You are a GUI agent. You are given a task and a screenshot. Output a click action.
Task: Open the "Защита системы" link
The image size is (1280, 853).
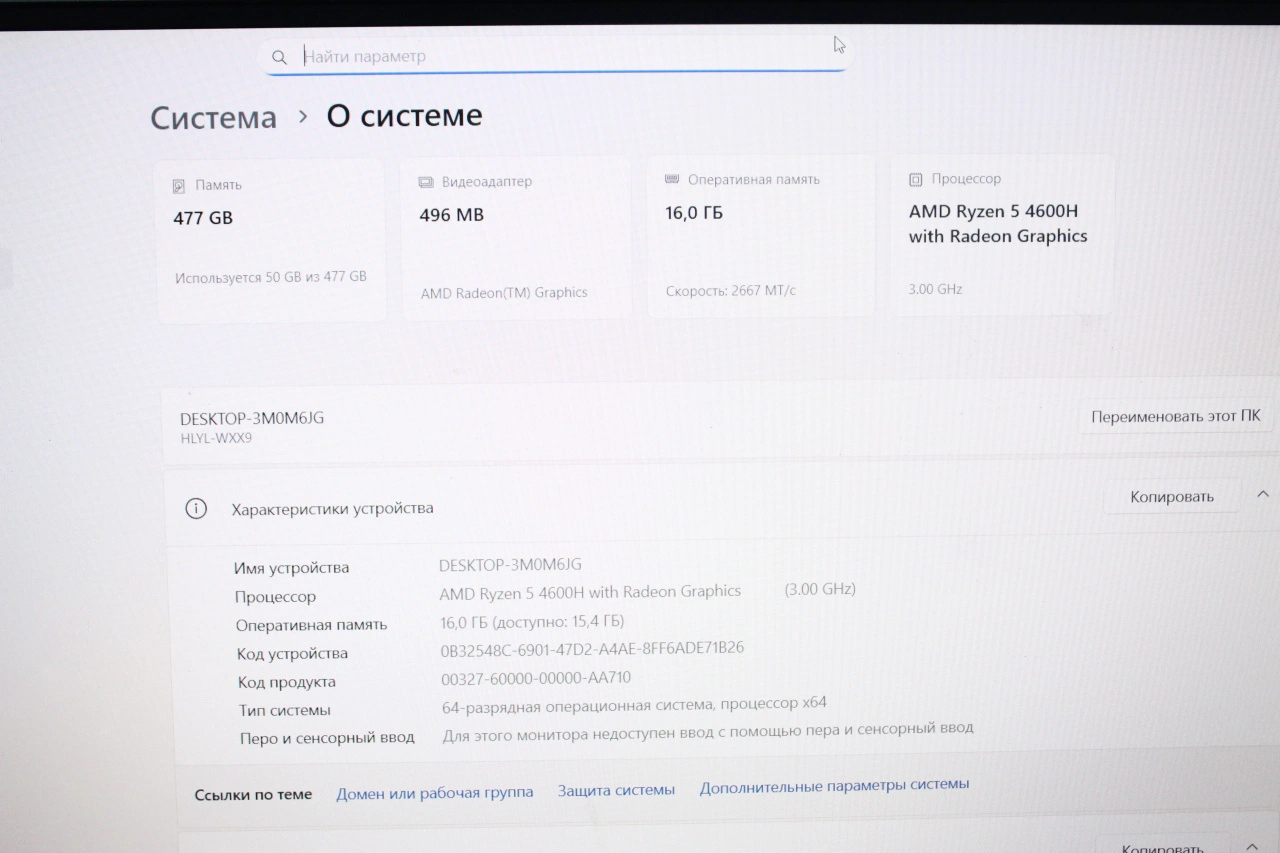coord(616,790)
